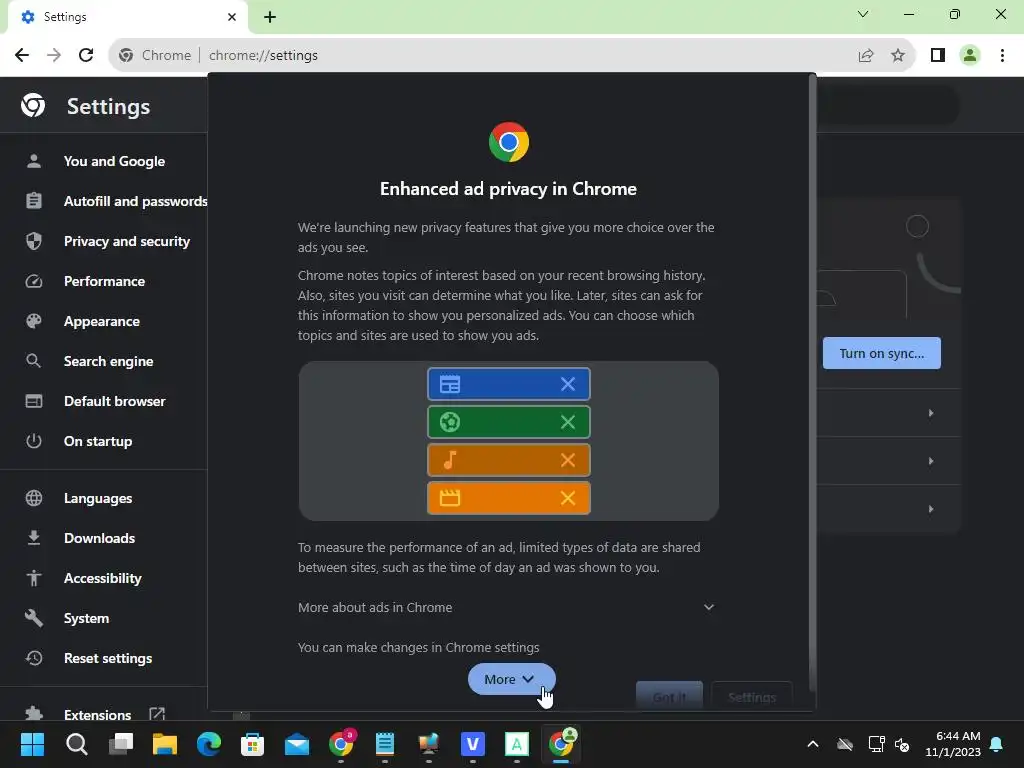Click the share page icon in address bar
The height and width of the screenshot is (768, 1024).
[866, 56]
